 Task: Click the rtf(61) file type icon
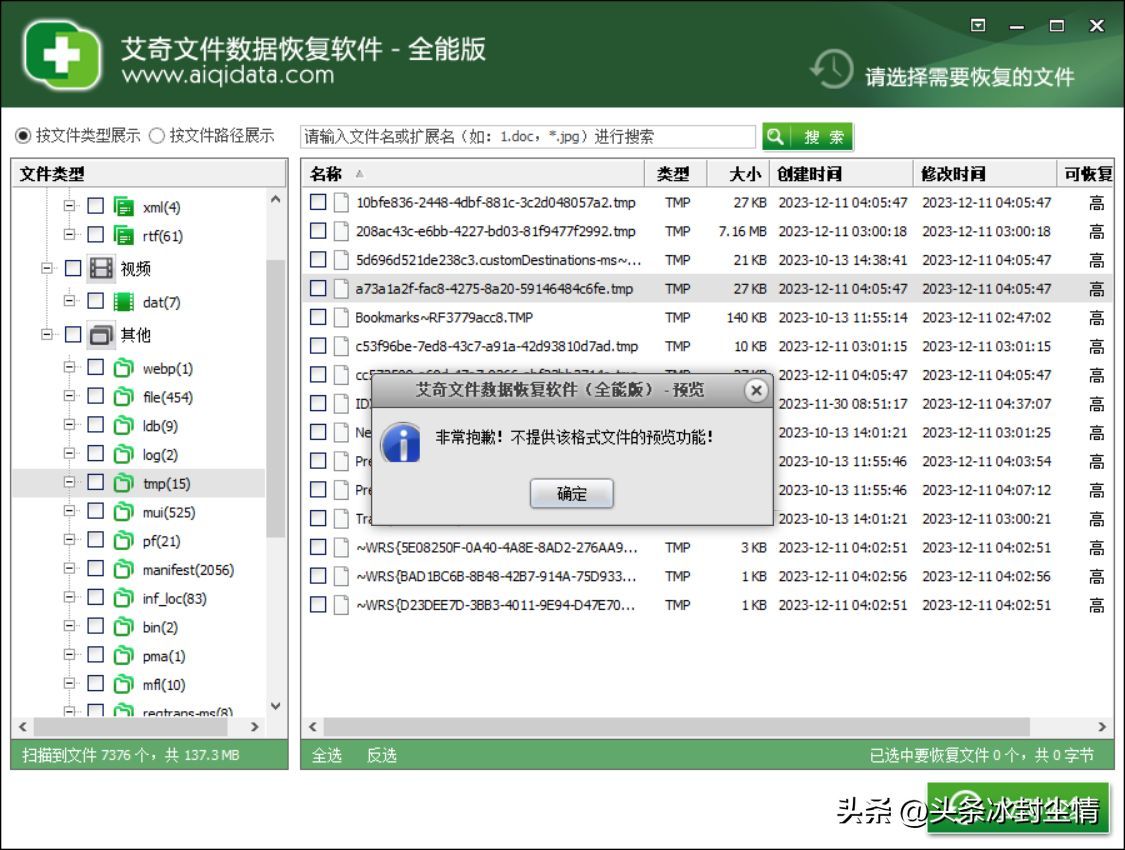[x=123, y=235]
